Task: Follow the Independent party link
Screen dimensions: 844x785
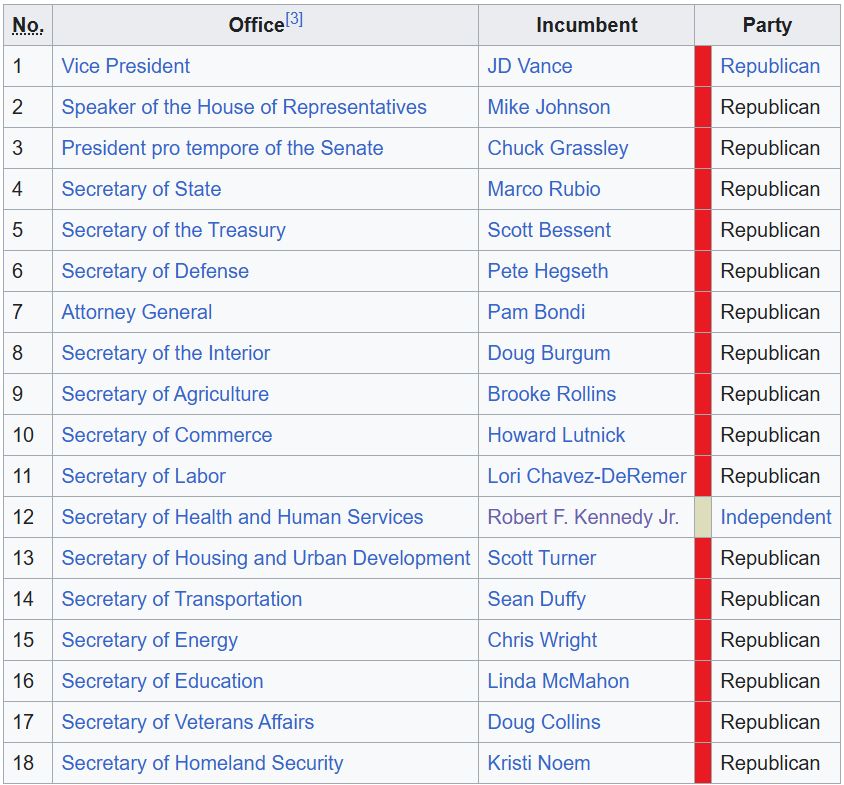Action: coord(776,517)
